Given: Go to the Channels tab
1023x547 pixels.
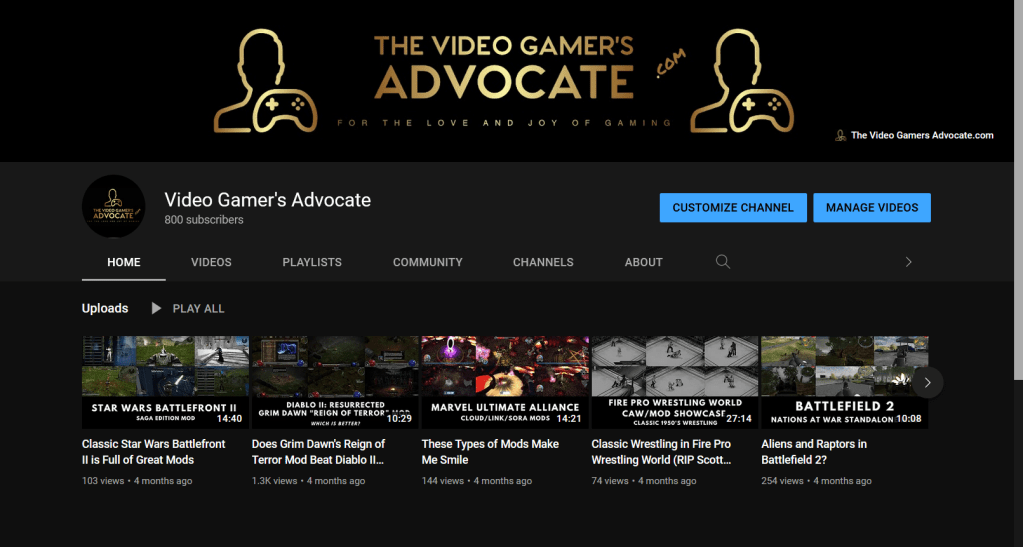Looking at the screenshot, I should tap(543, 262).
